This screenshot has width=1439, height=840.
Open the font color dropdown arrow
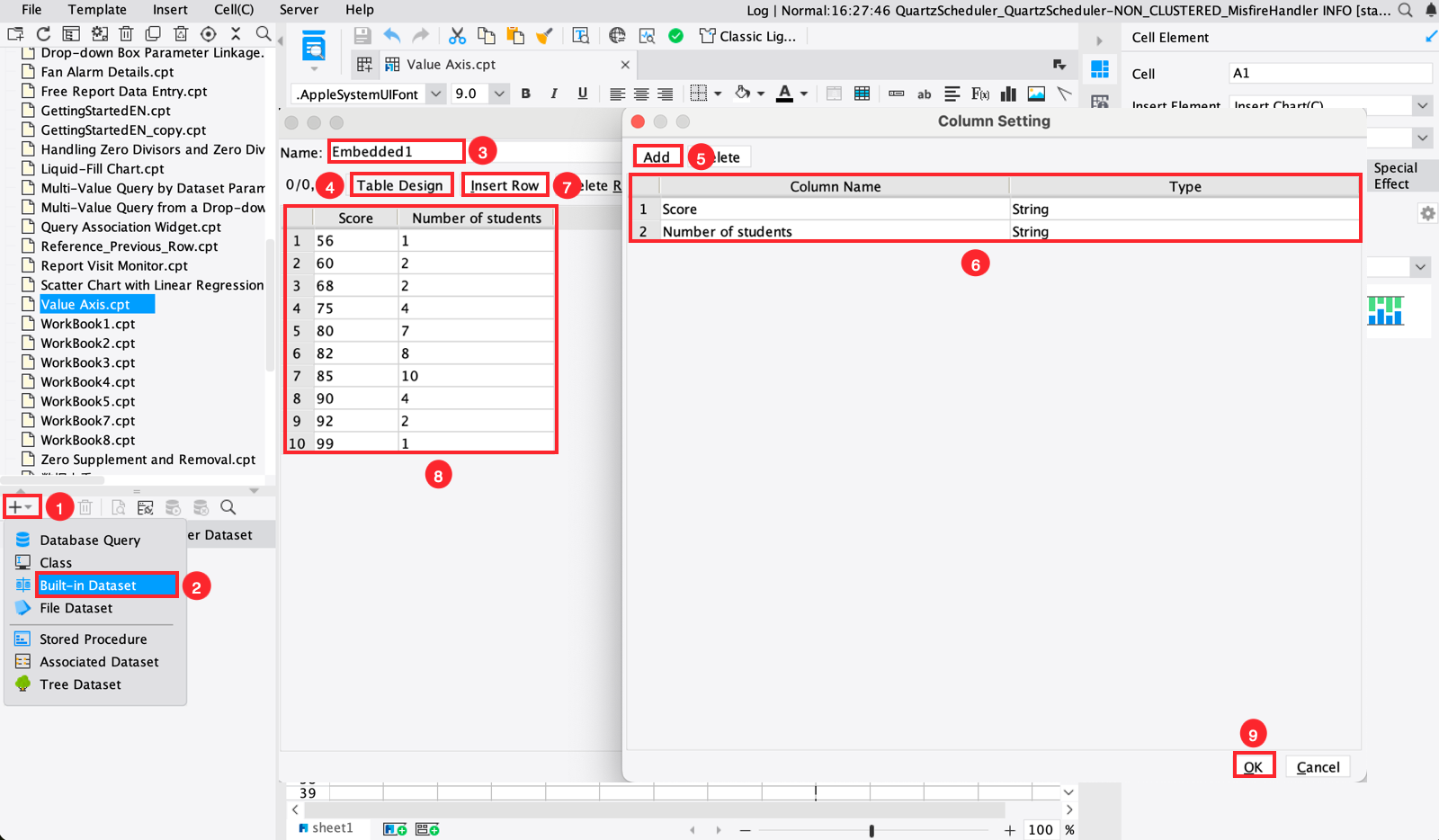[804, 94]
